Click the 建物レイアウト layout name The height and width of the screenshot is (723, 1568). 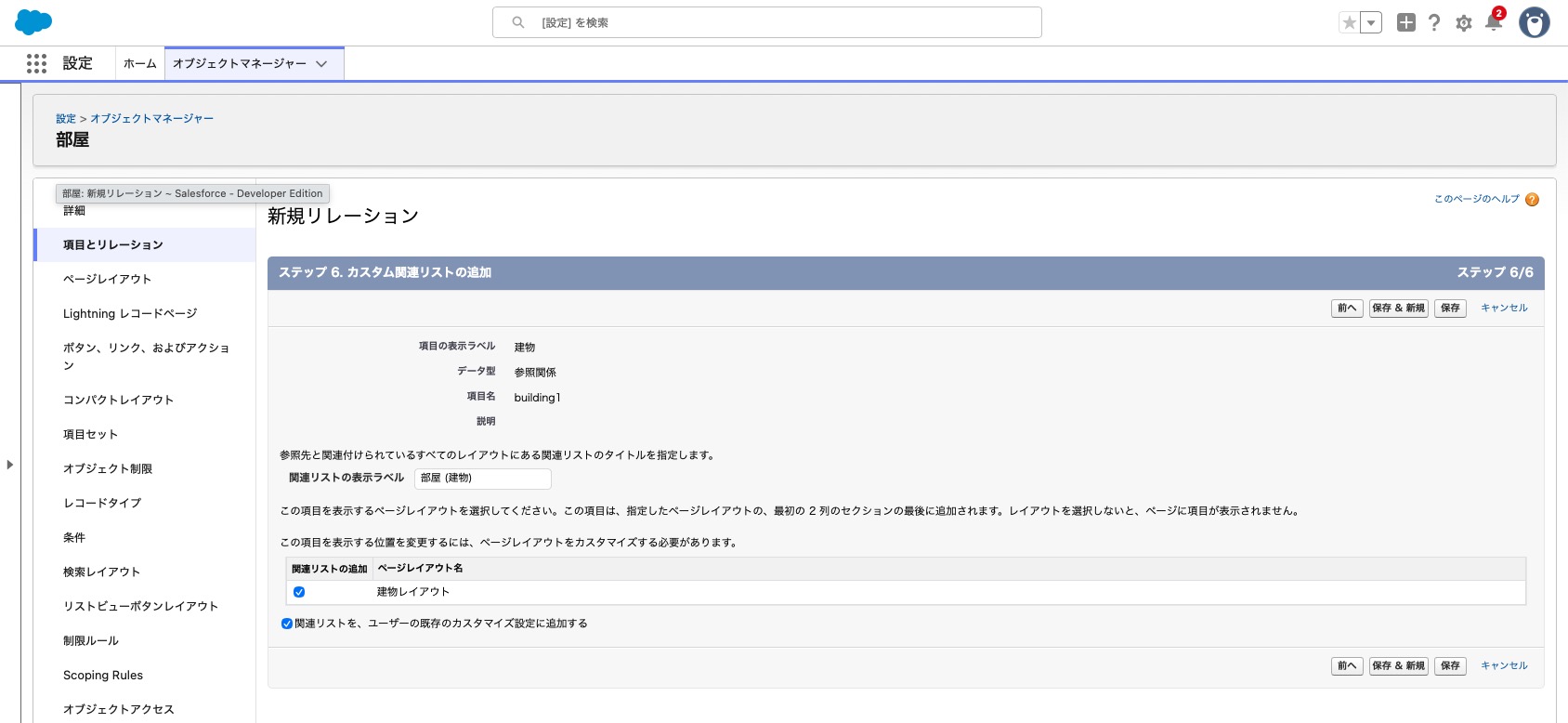pos(413,592)
